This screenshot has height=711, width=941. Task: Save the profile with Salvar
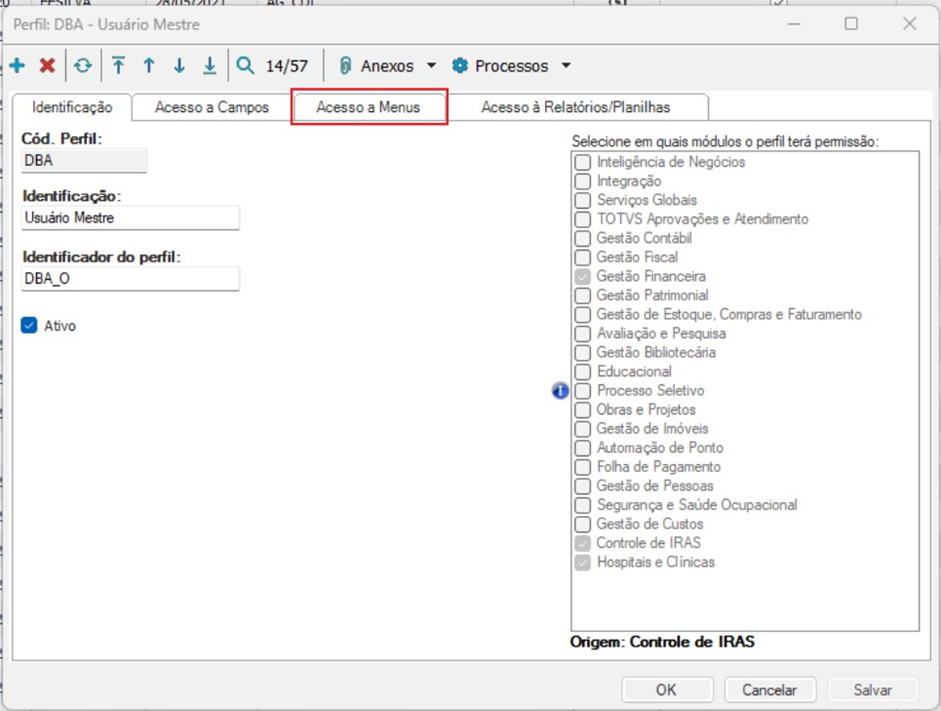(x=872, y=689)
